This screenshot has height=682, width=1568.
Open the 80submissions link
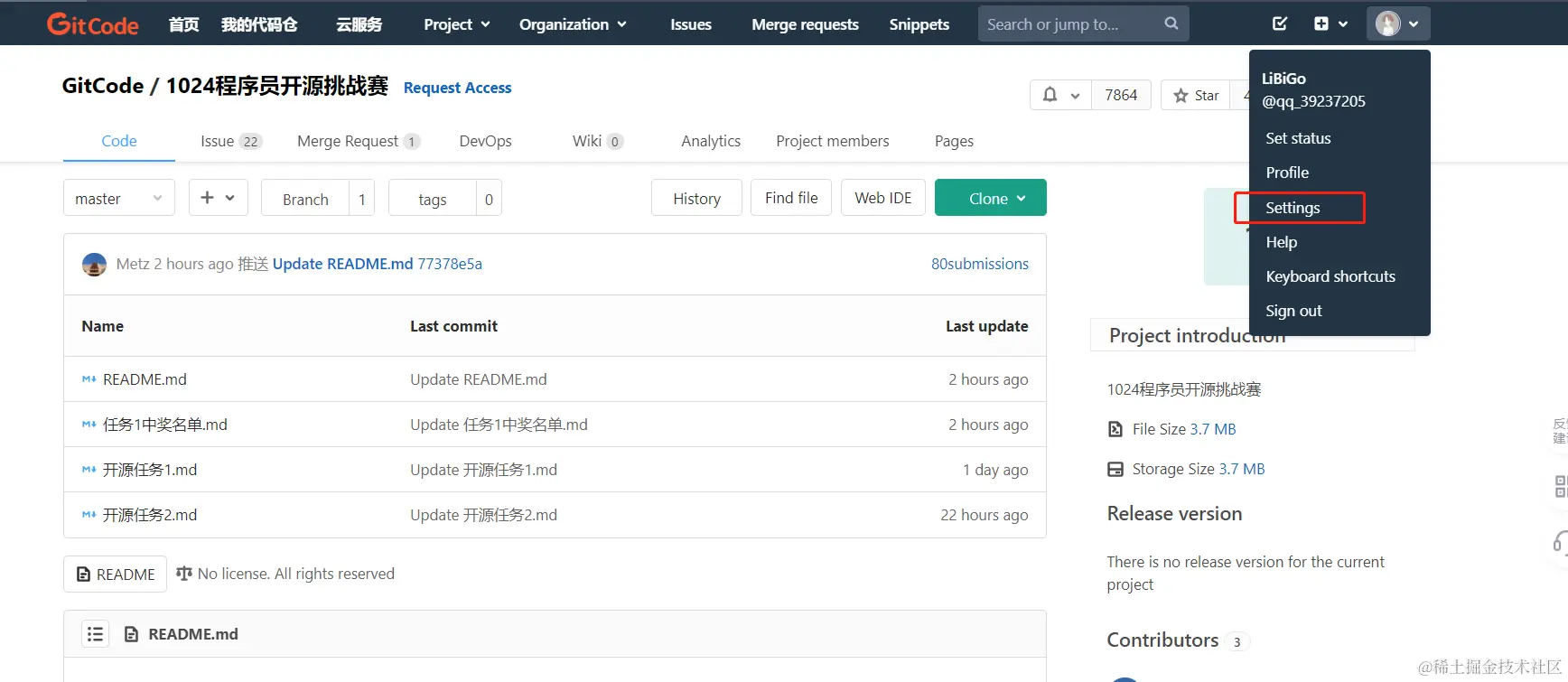tap(980, 264)
